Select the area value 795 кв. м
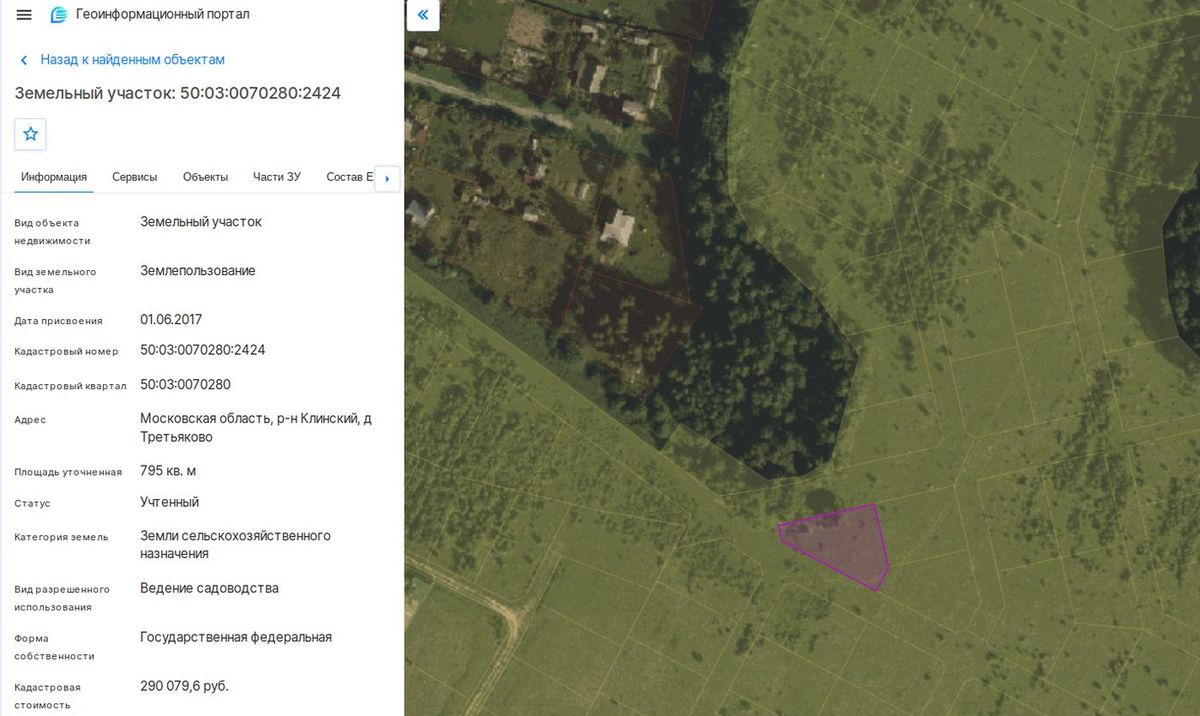 click(168, 470)
